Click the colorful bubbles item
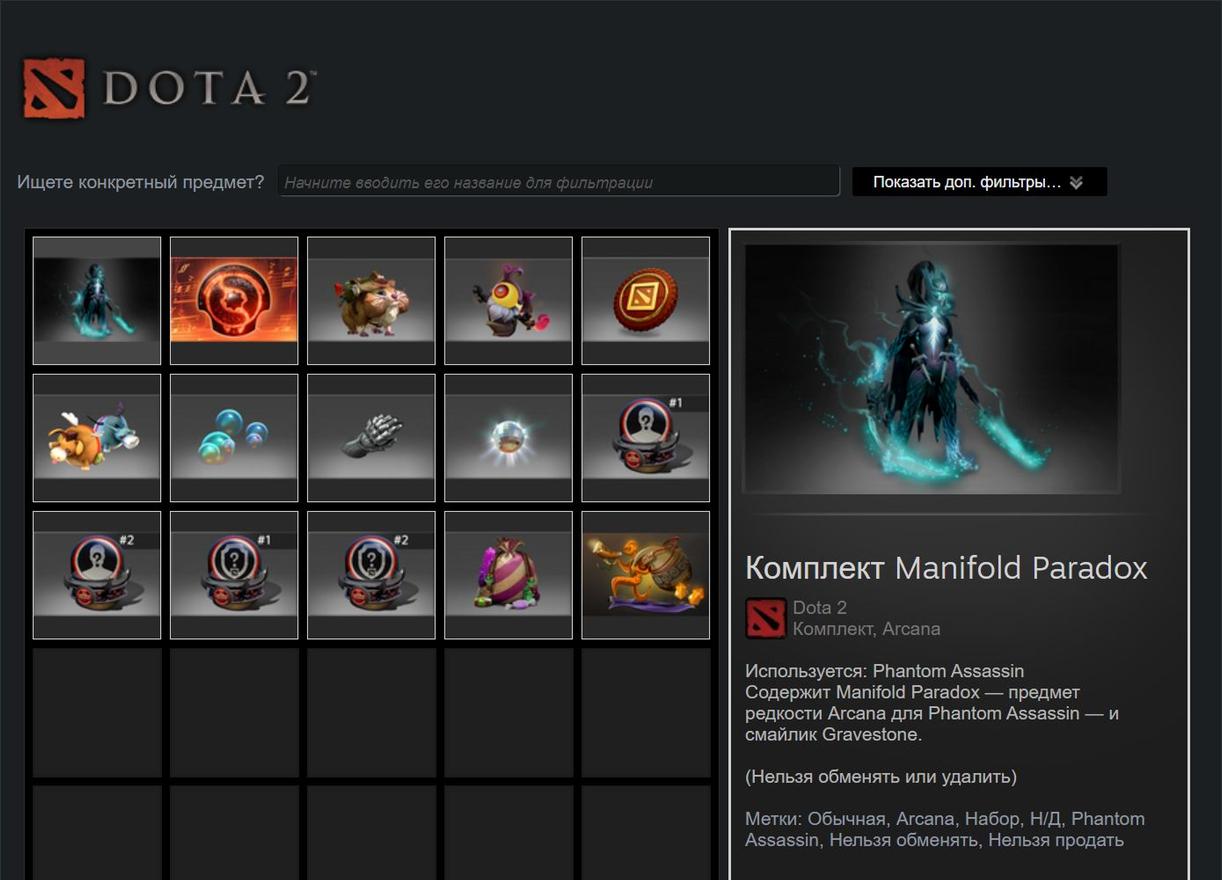This screenshot has width=1222, height=880. 234,437
